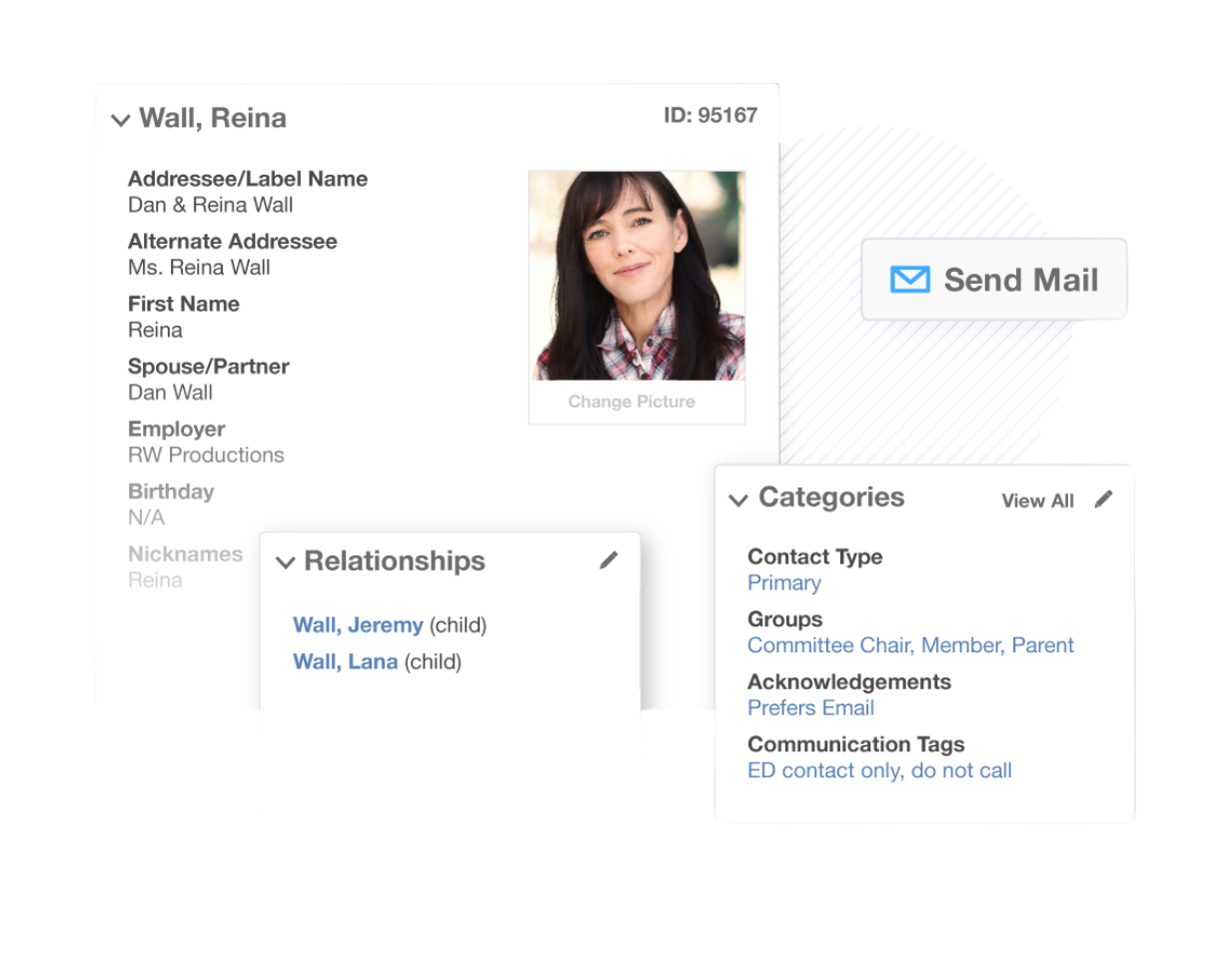Image resolution: width=1230 pixels, height=980 pixels.
Task: Click the Categories section title
Action: coord(831,497)
